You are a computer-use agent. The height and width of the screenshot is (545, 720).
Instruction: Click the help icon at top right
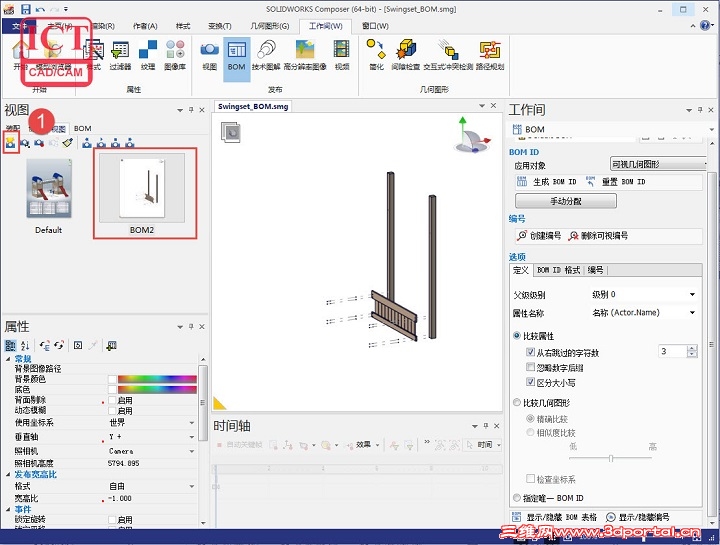click(706, 25)
